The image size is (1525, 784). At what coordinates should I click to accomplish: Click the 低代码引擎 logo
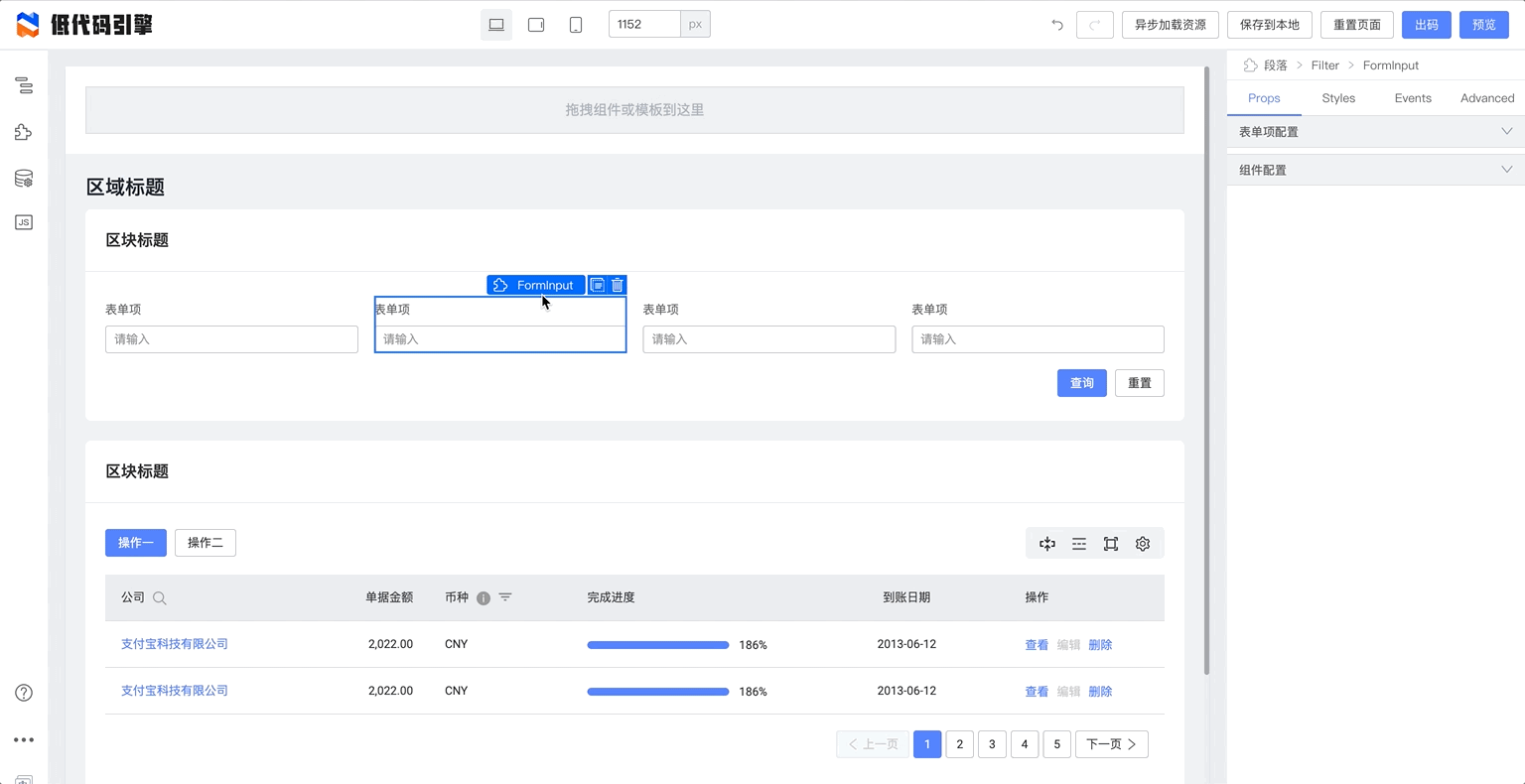85,25
